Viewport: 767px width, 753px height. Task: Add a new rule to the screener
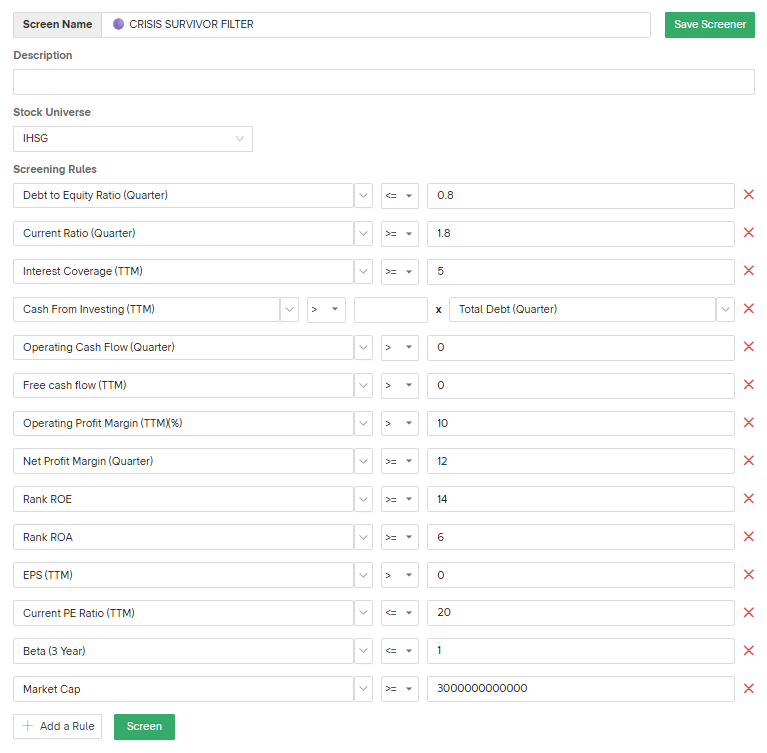58,726
